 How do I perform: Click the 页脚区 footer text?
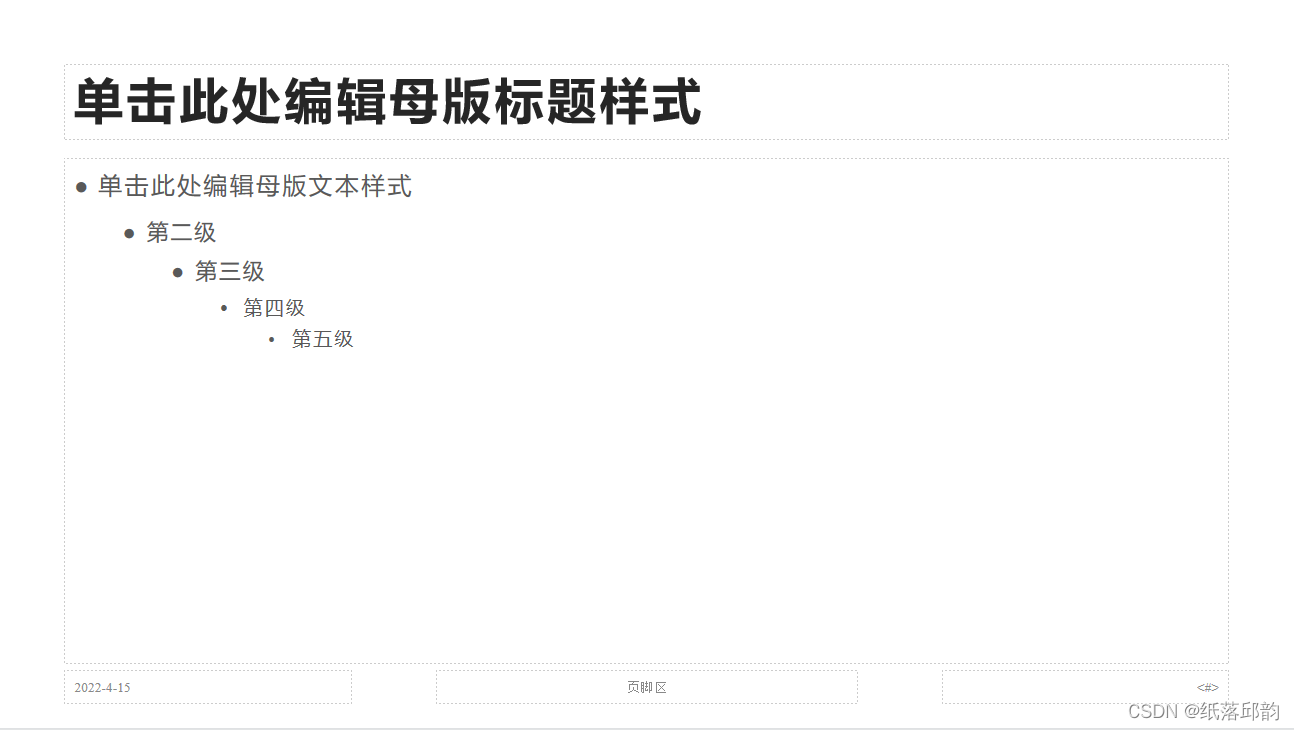647,687
